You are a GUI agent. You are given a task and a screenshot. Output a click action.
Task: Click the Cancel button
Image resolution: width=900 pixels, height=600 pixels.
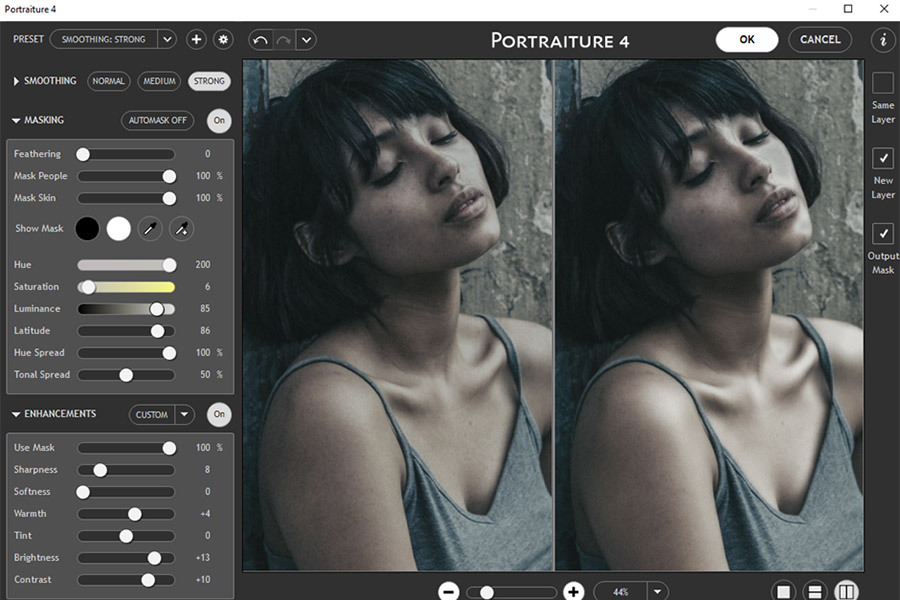pos(820,40)
